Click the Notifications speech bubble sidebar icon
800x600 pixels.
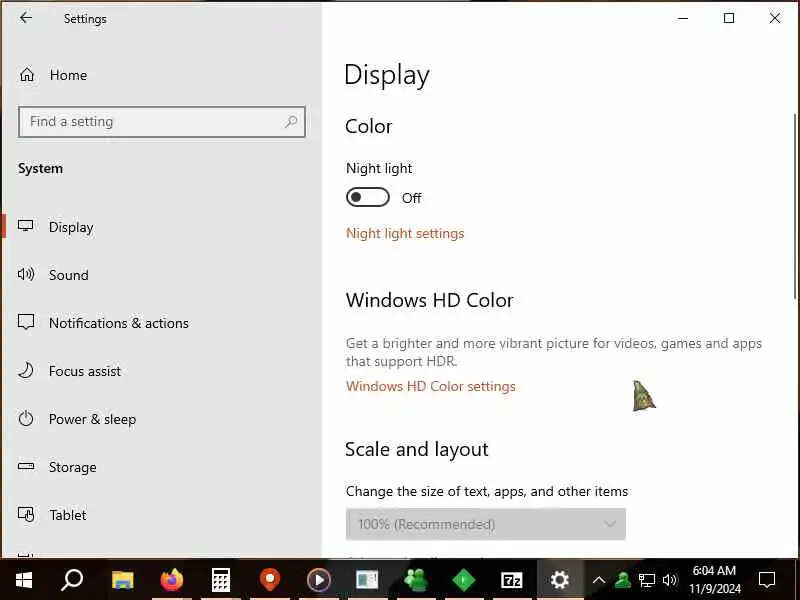pos(26,322)
